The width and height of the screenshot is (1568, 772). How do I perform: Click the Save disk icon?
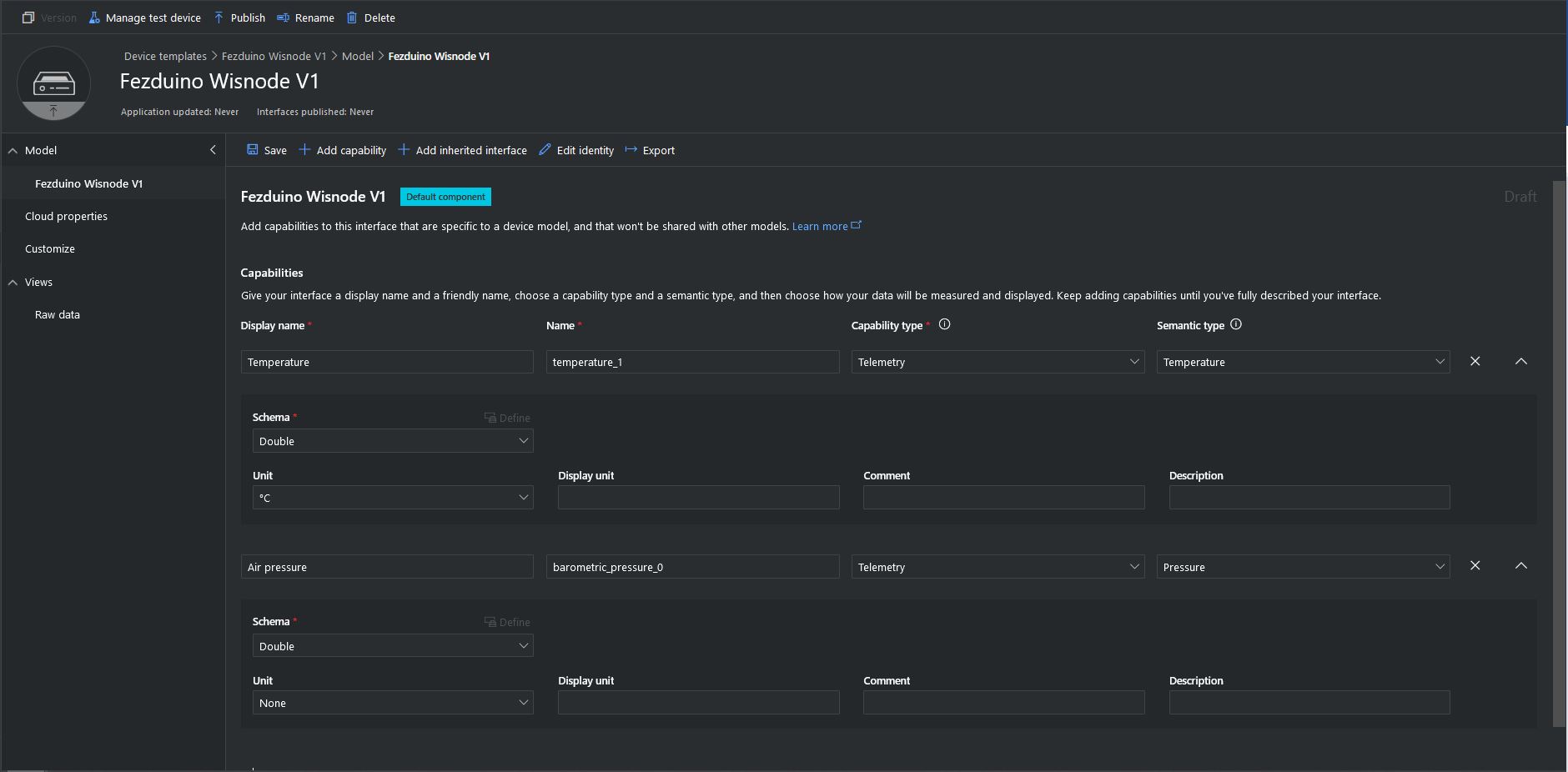pos(253,150)
